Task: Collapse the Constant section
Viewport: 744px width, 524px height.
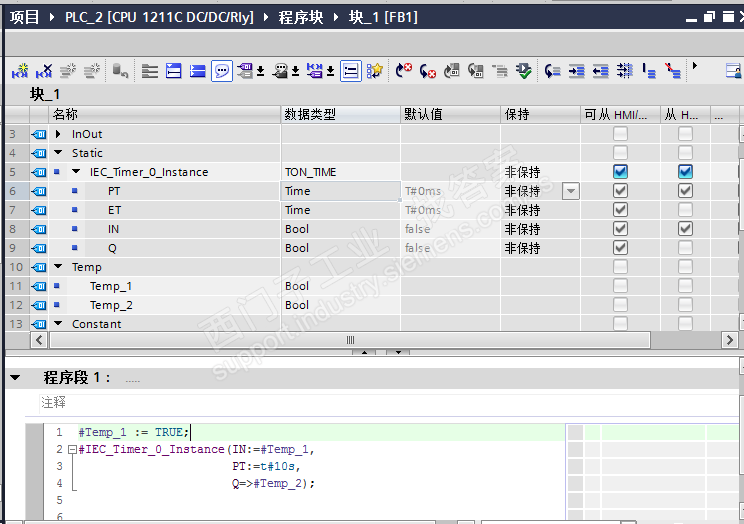Action: (58, 323)
